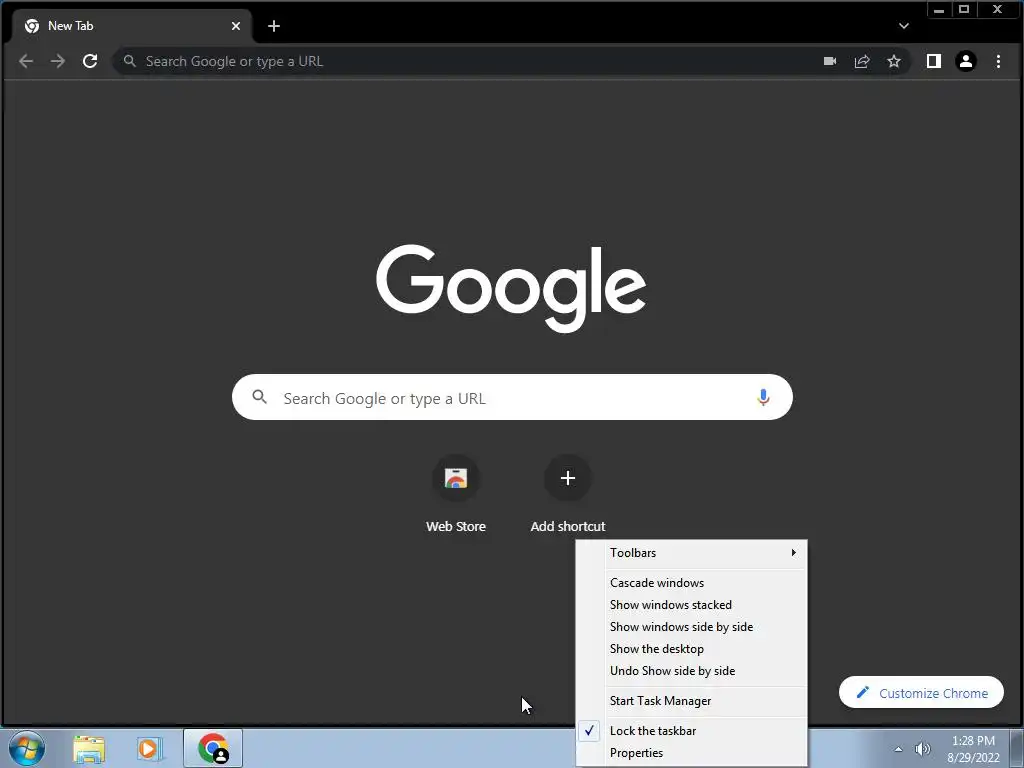Viewport: 1024px width, 768px height.
Task: Choose Show the desktop
Action: (692, 648)
